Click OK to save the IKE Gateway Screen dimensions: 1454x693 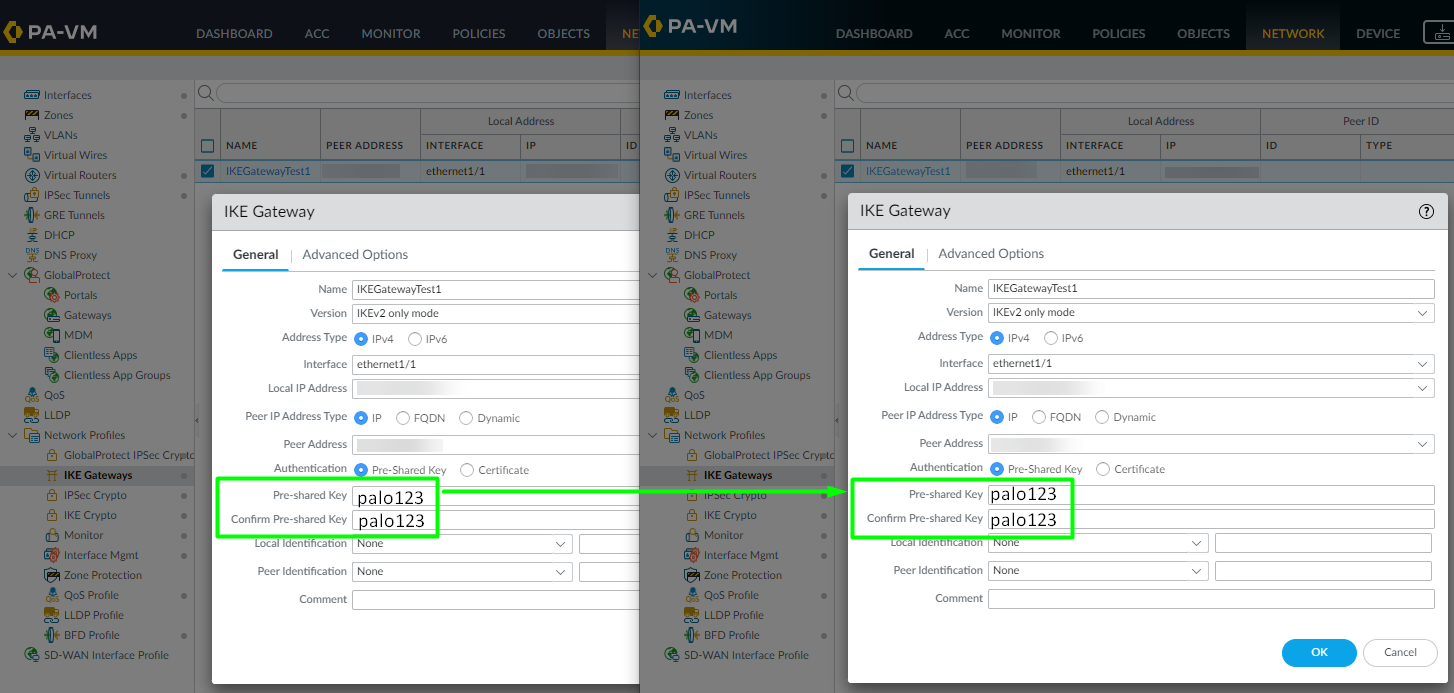pos(1318,652)
